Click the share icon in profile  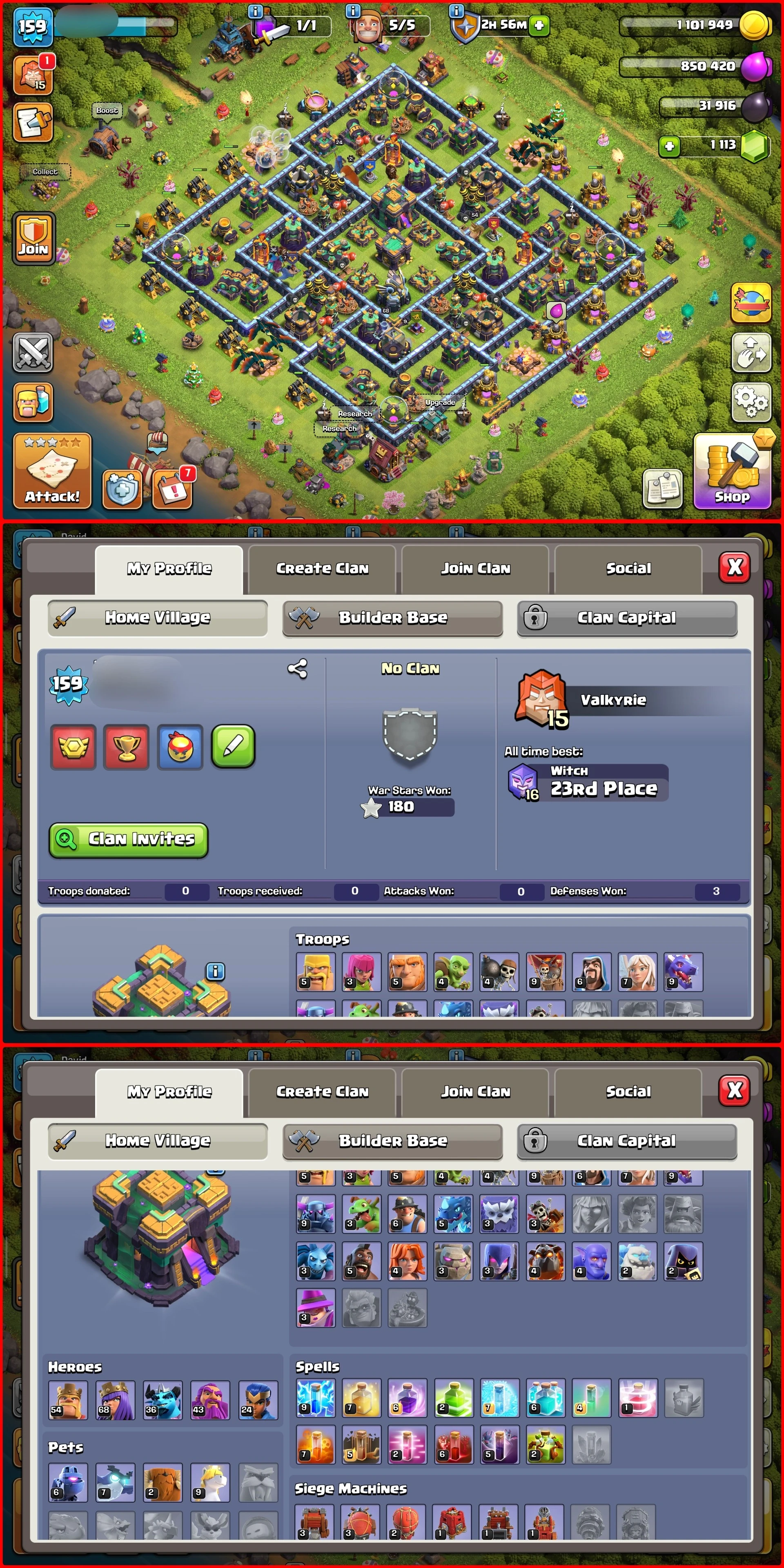tap(298, 669)
